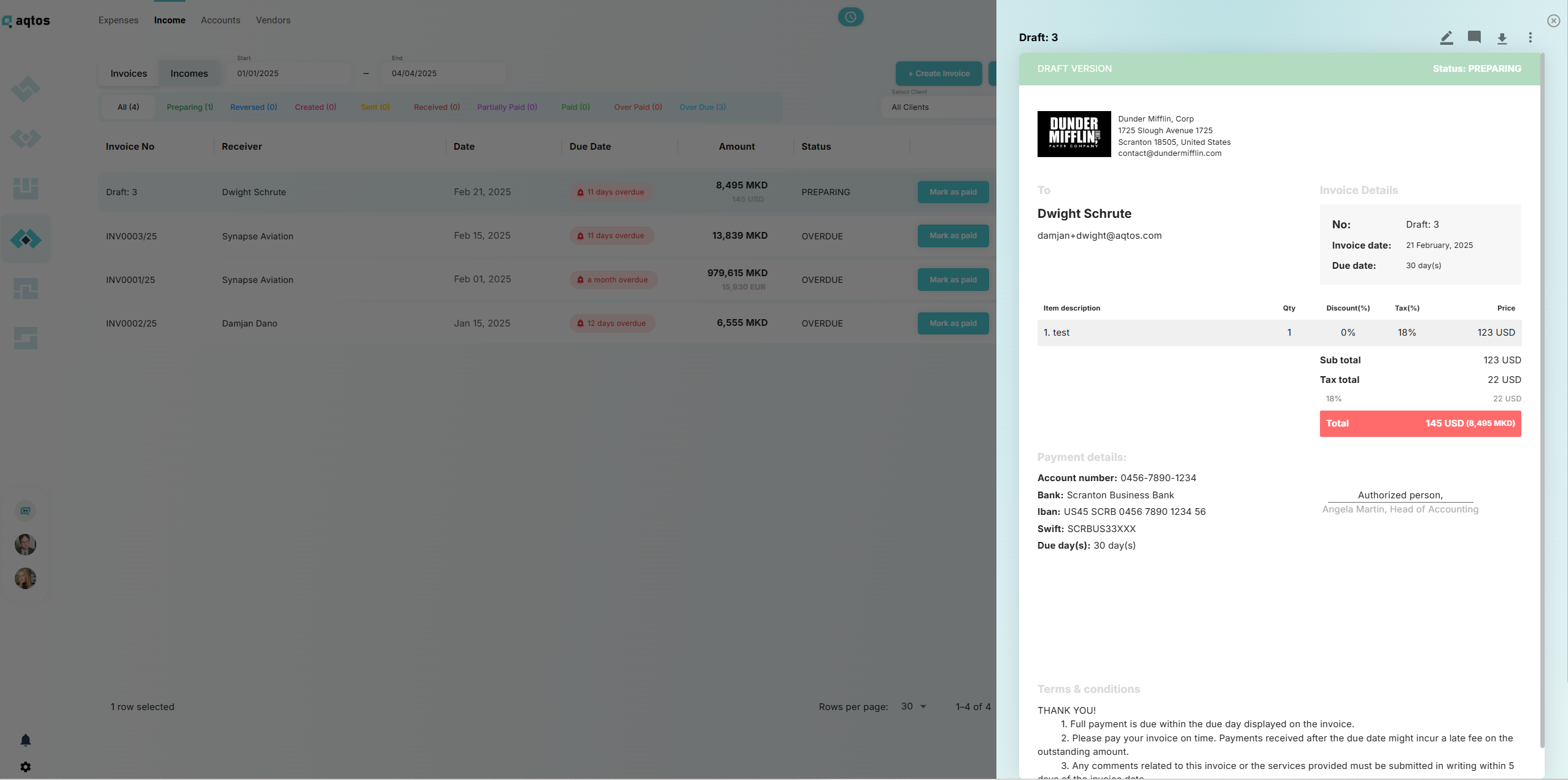Mark INV0002/25 as paid
The height and width of the screenshot is (780, 1568).
coord(953,323)
